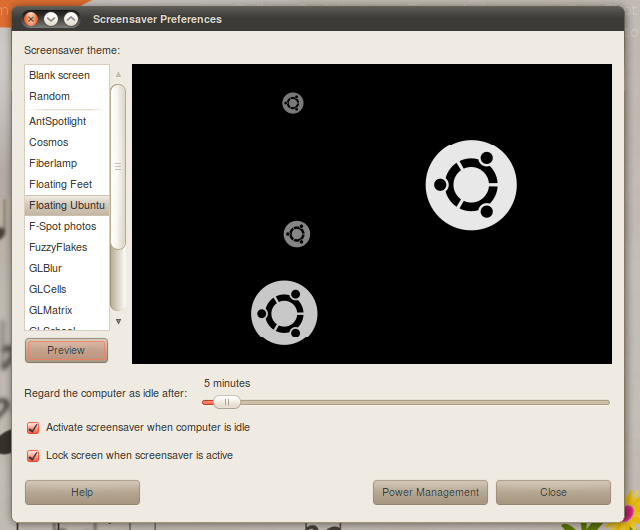This screenshot has height=530, width=640.
Task: Click the theme list scrollbar thumb
Action: [x=118, y=167]
